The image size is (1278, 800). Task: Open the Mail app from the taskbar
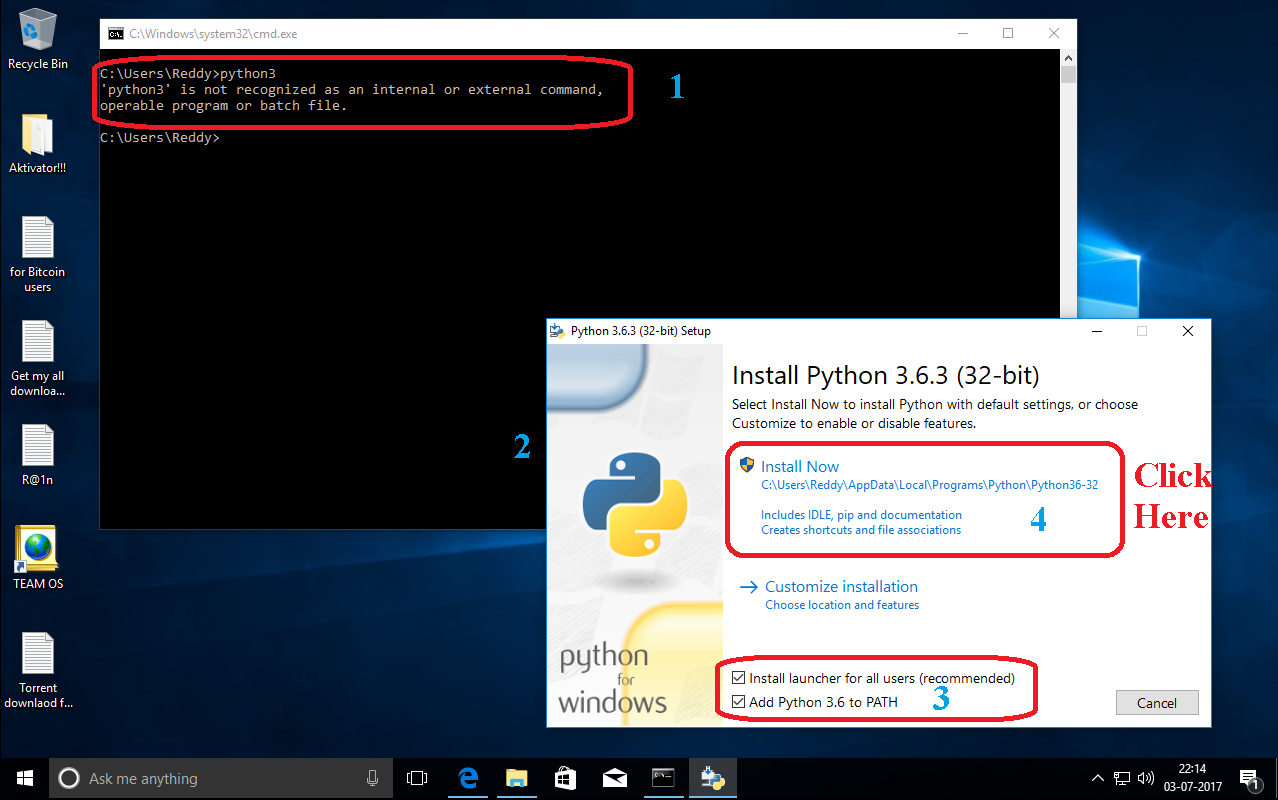click(614, 777)
